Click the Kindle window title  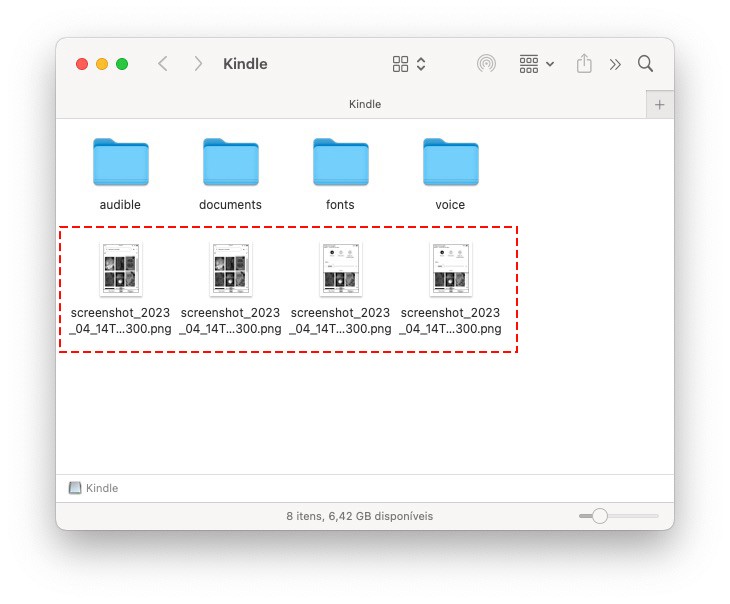[x=245, y=64]
